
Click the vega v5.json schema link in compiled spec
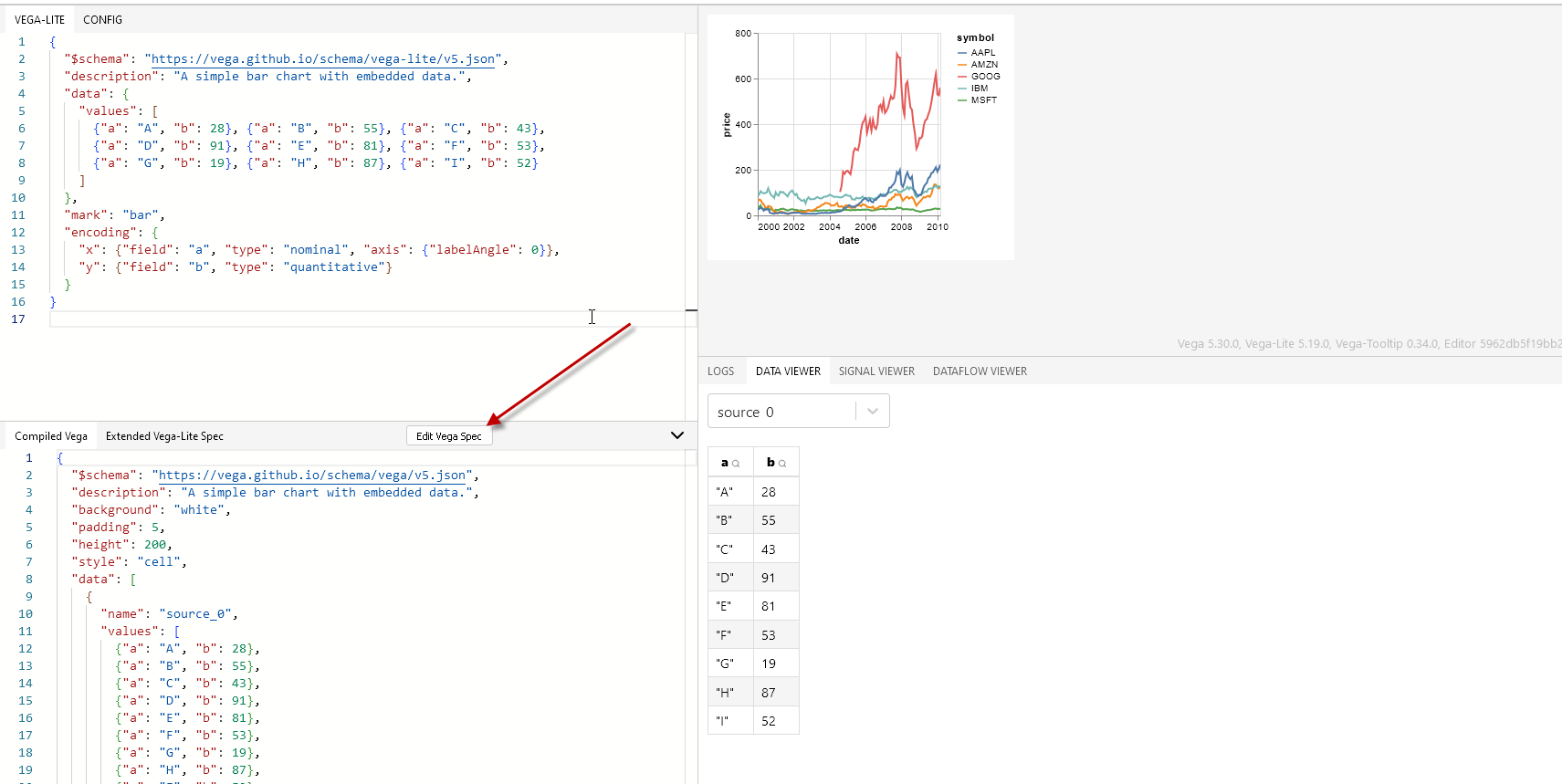click(311, 476)
